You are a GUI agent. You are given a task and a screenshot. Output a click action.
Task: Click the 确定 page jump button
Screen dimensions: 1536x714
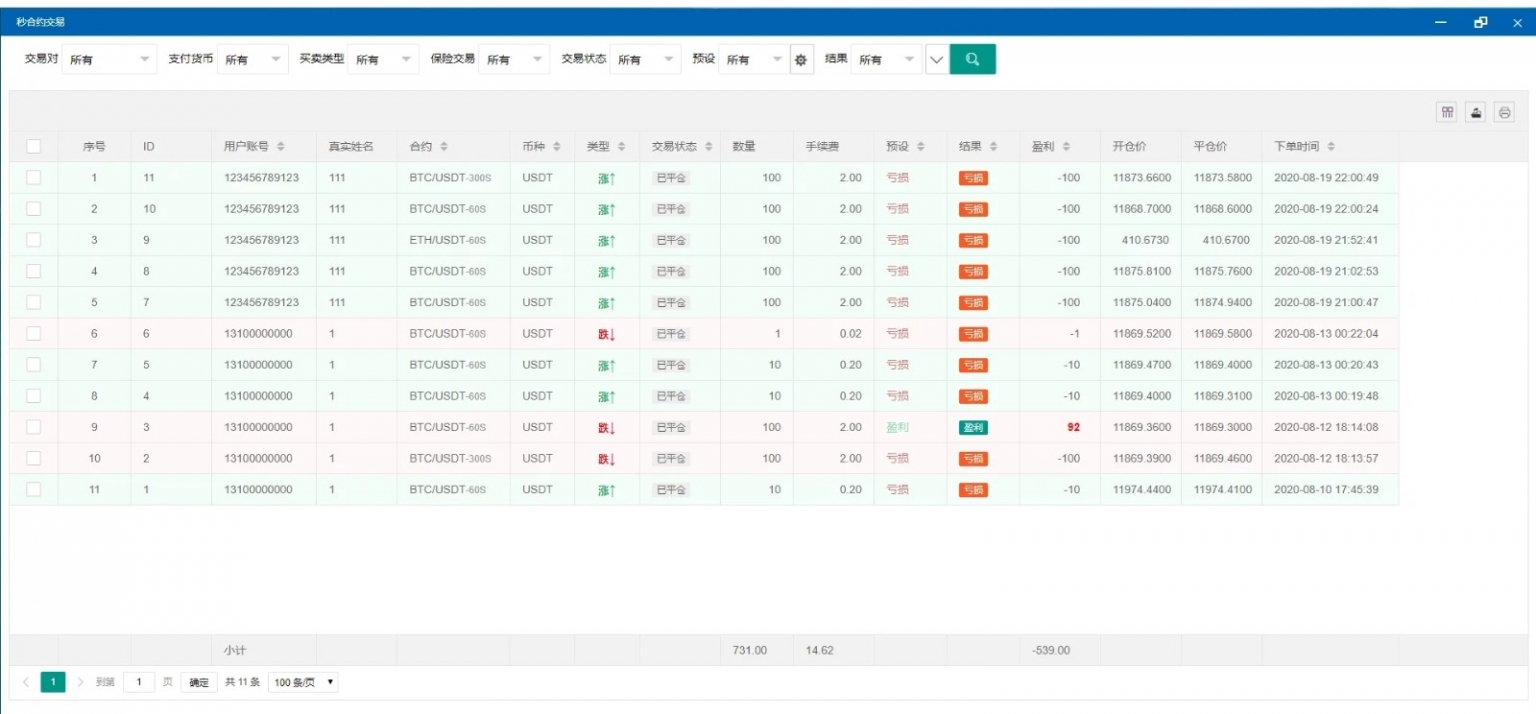tap(199, 682)
